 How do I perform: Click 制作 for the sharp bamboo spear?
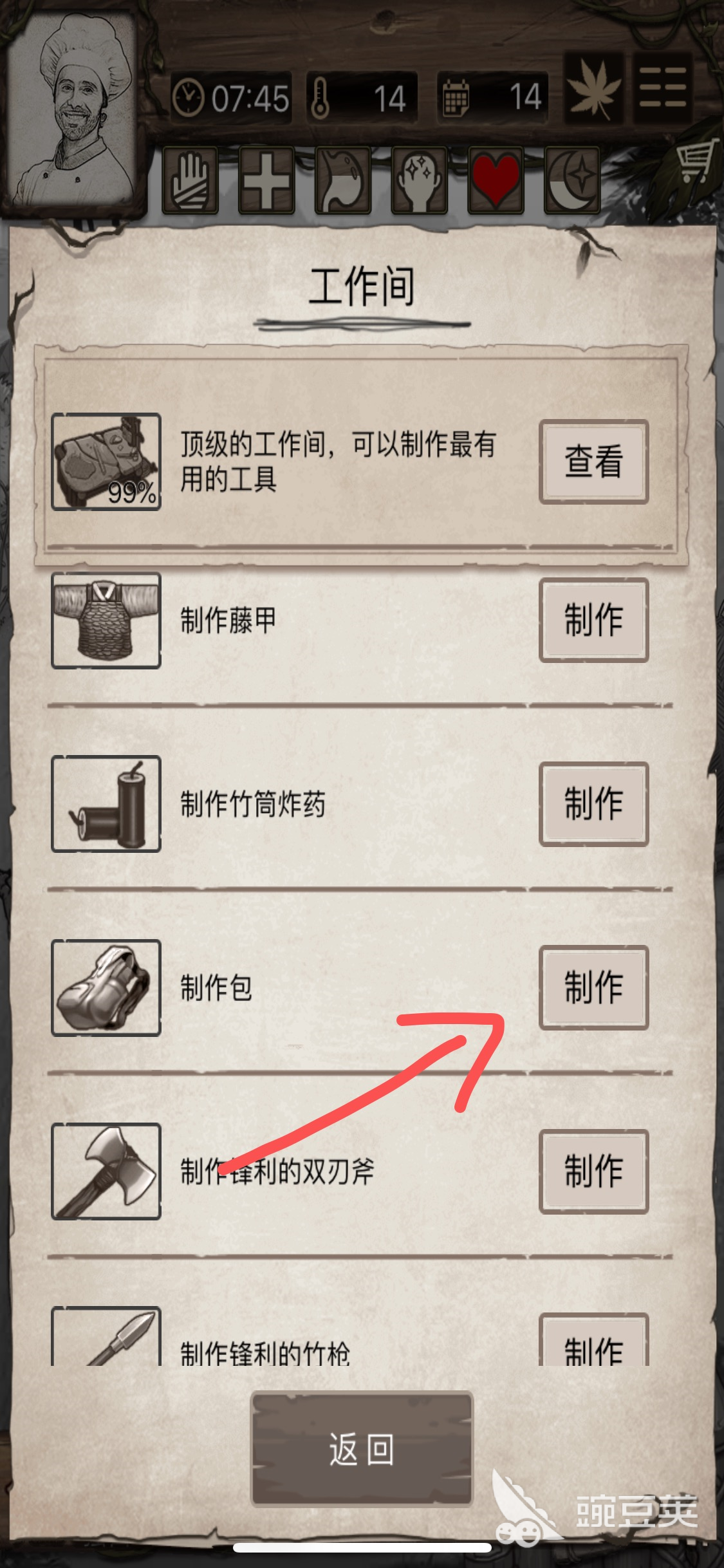pyautogui.click(x=593, y=1340)
